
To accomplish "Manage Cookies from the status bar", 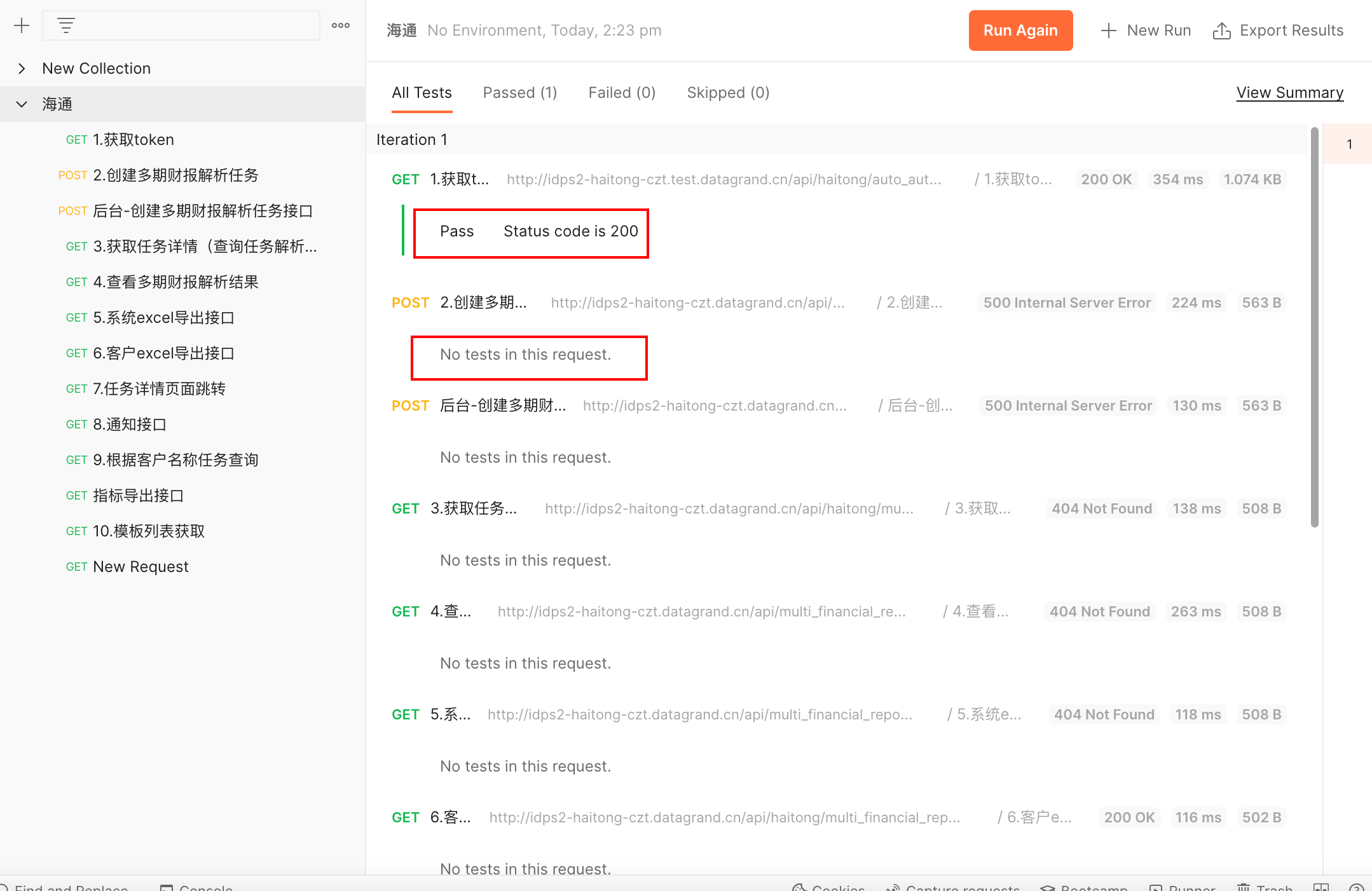I will 828,887.
